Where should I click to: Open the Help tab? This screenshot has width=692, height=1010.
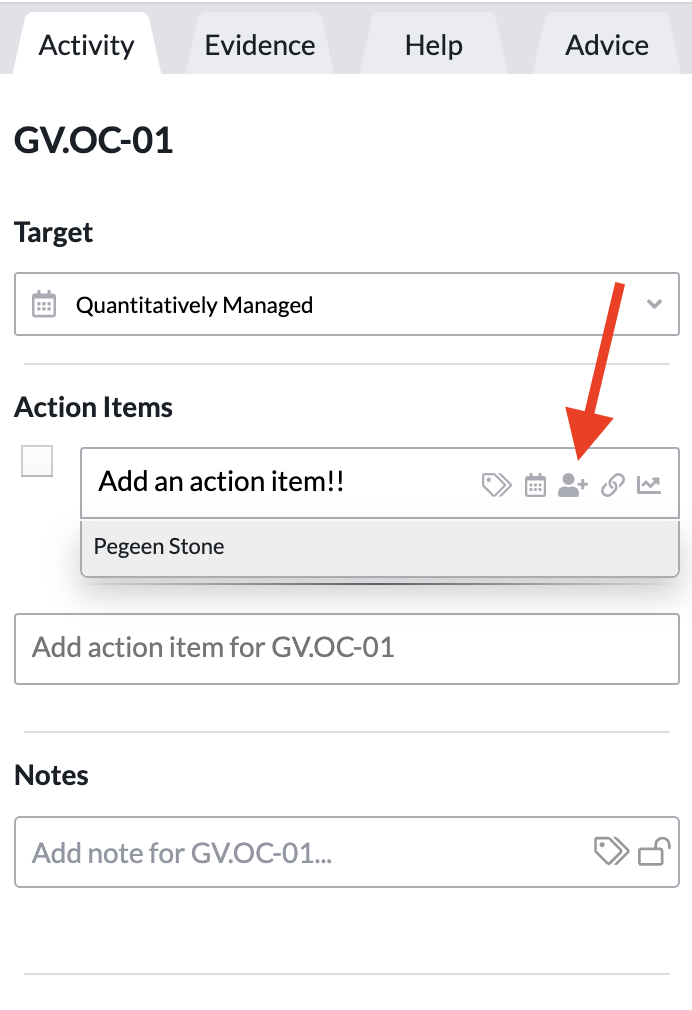pos(434,45)
